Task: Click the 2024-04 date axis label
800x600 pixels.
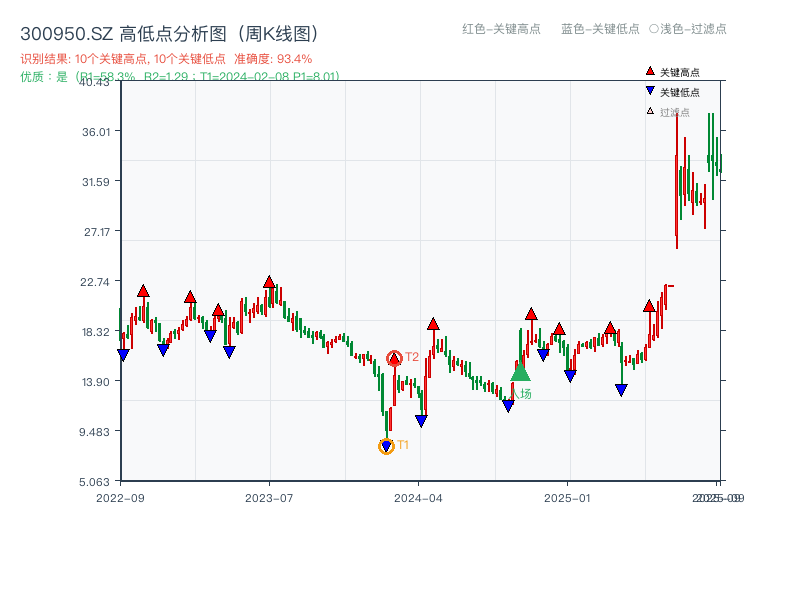Action: (x=418, y=498)
